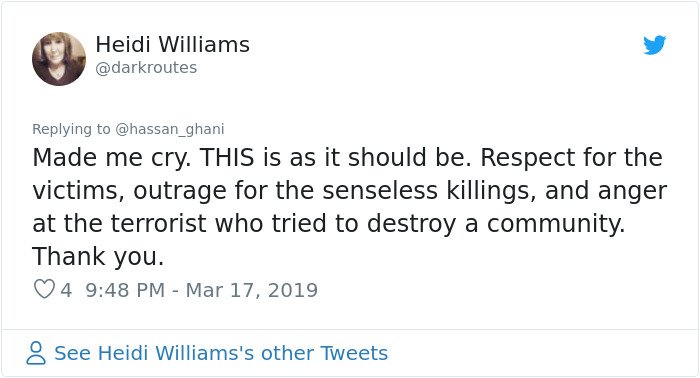The image size is (700, 378).
Task: Click the word "community" in tweet text
Action: 555,224
